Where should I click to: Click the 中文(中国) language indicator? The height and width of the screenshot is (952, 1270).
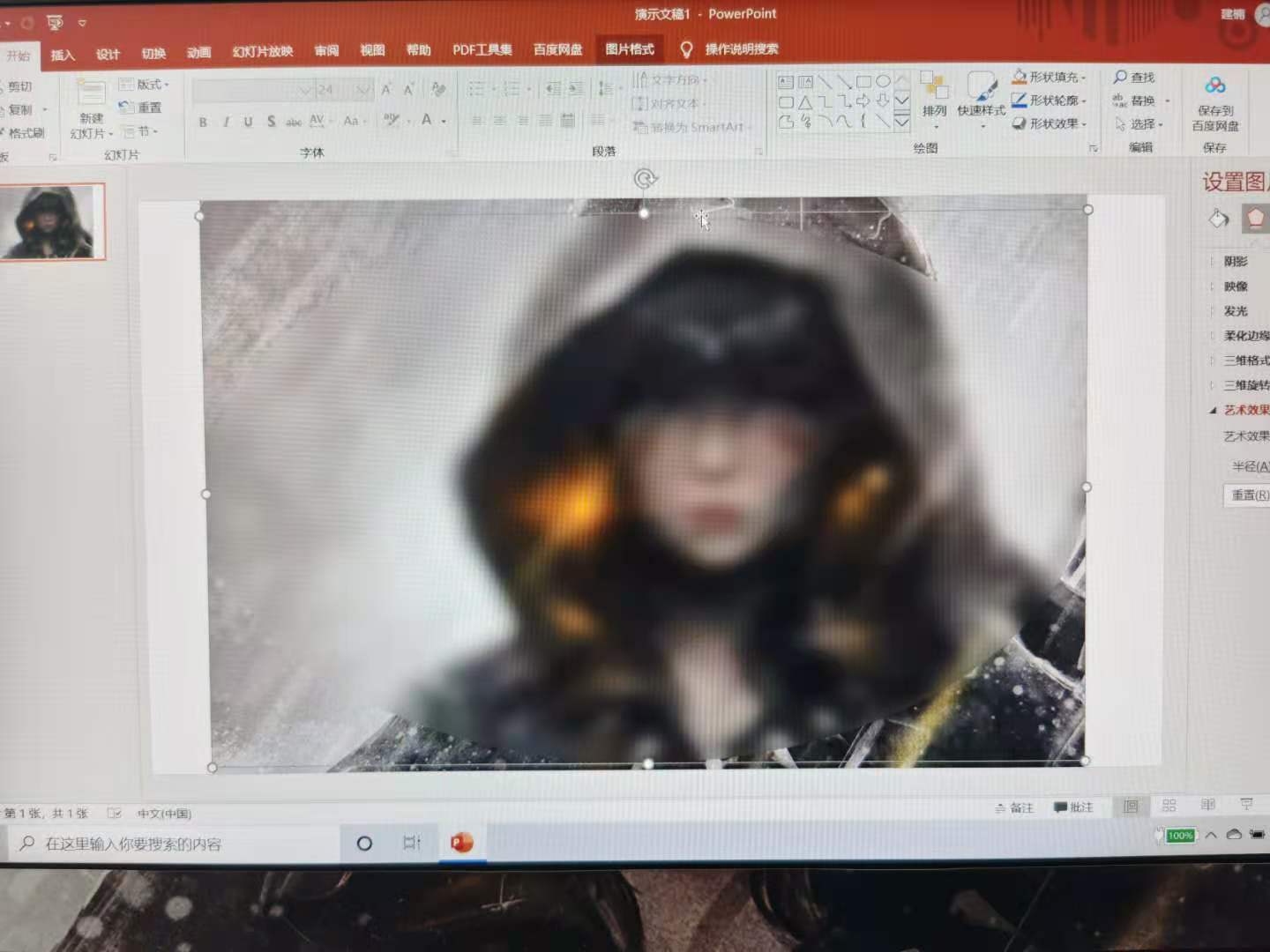pos(164,813)
